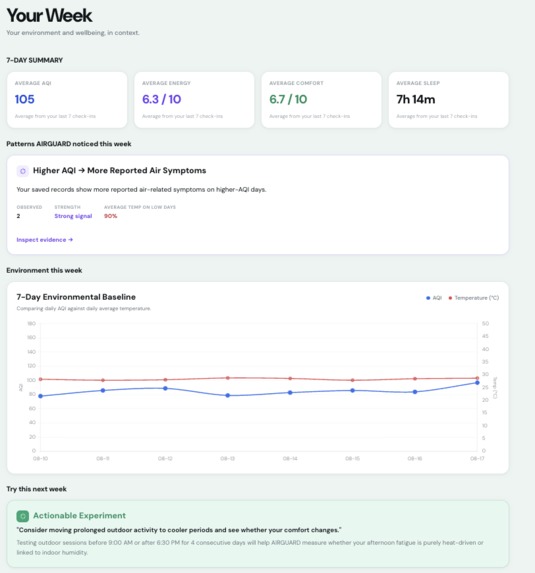Click the 'Try this next week' heading
The height and width of the screenshot is (573, 535).
point(37,489)
